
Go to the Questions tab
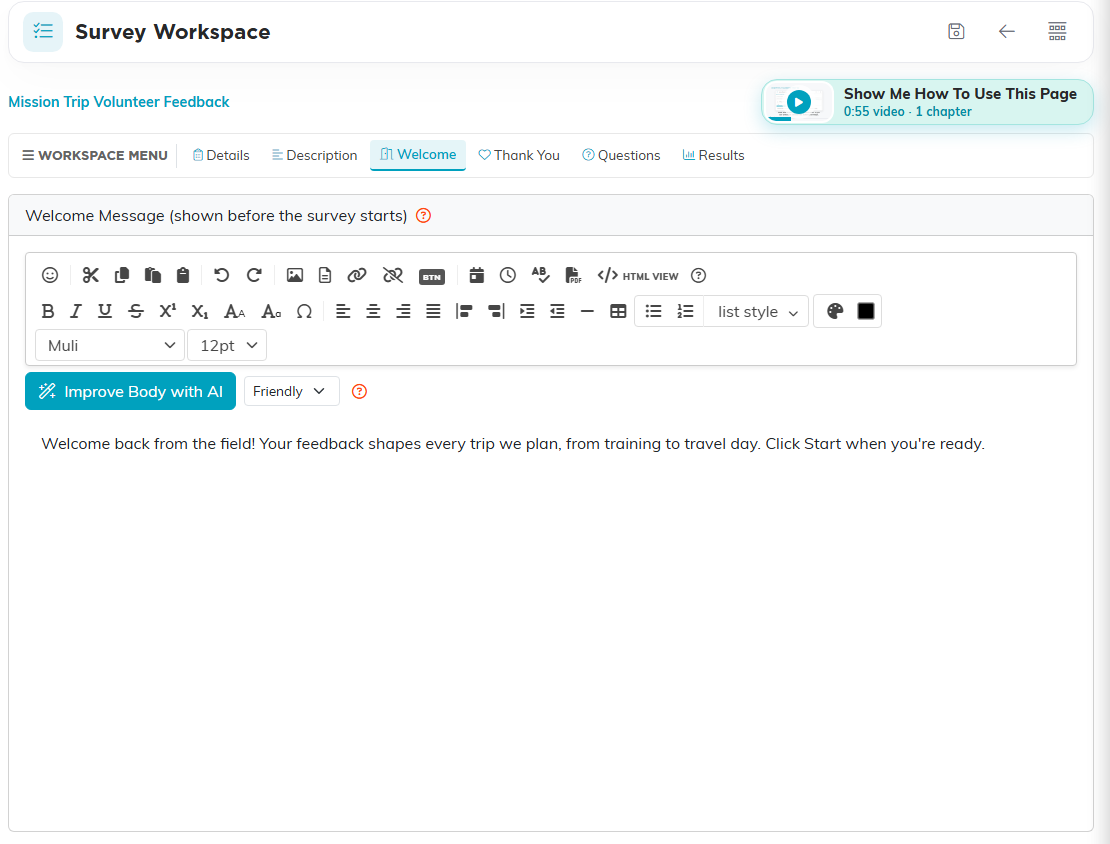pos(621,156)
